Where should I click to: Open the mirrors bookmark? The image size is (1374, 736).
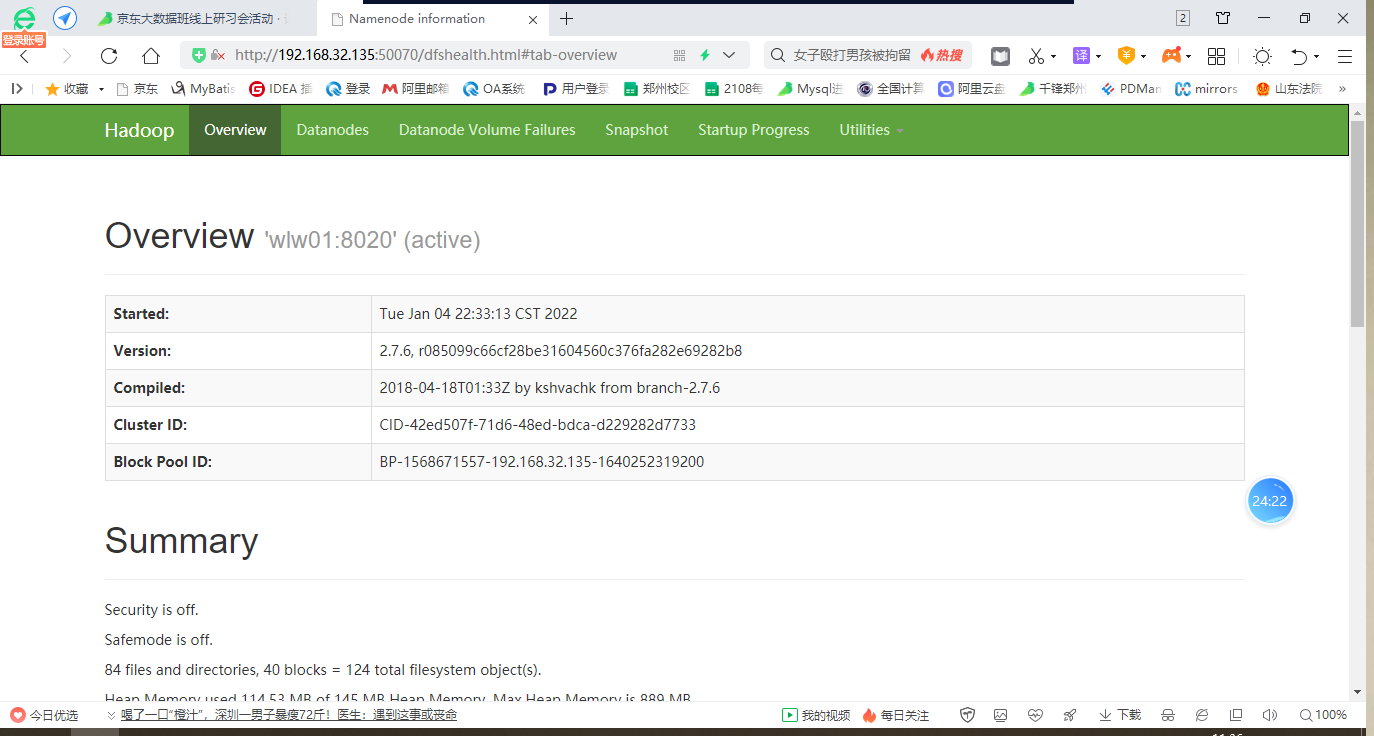[1206, 89]
